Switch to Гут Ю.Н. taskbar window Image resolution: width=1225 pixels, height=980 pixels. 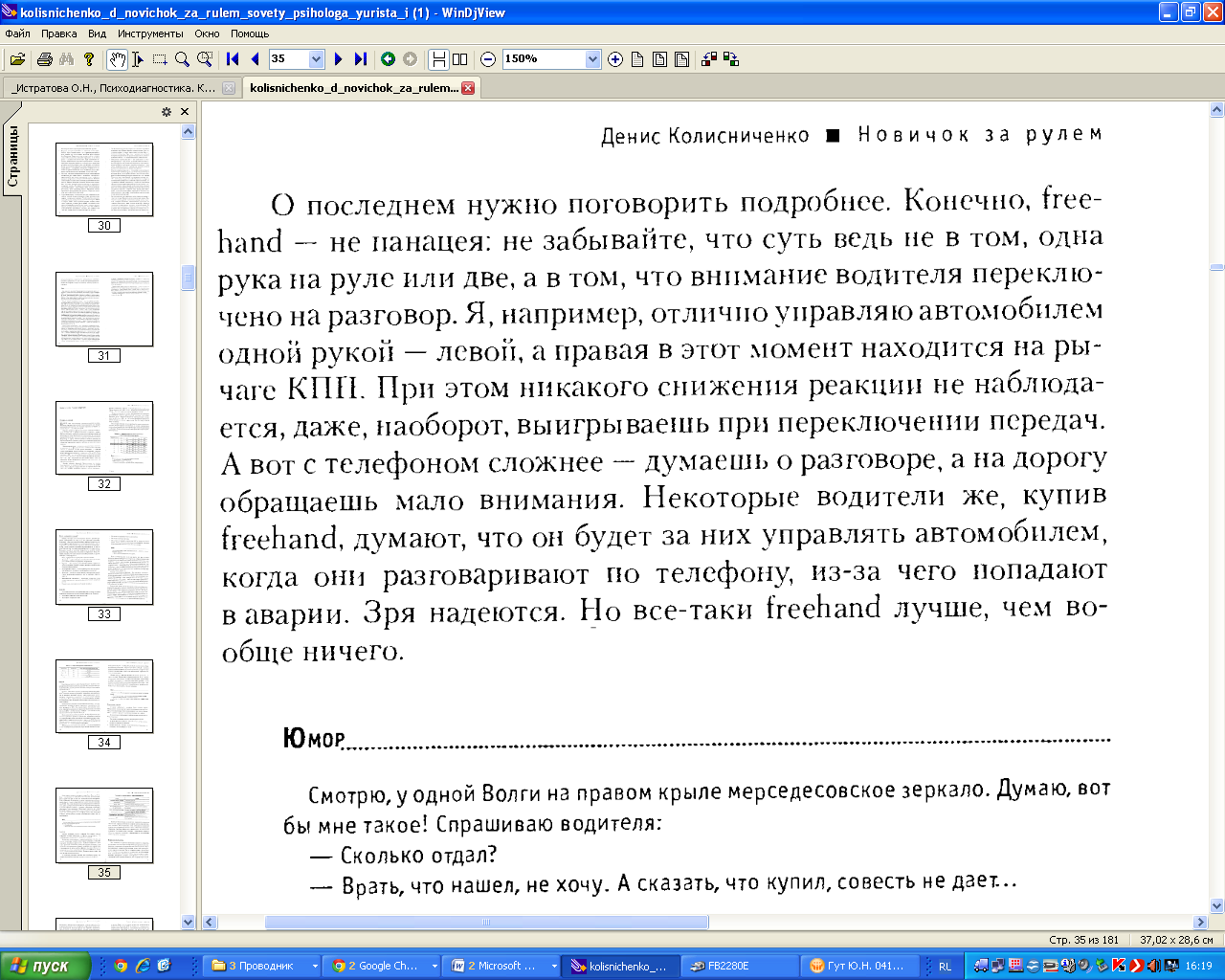coord(859,966)
